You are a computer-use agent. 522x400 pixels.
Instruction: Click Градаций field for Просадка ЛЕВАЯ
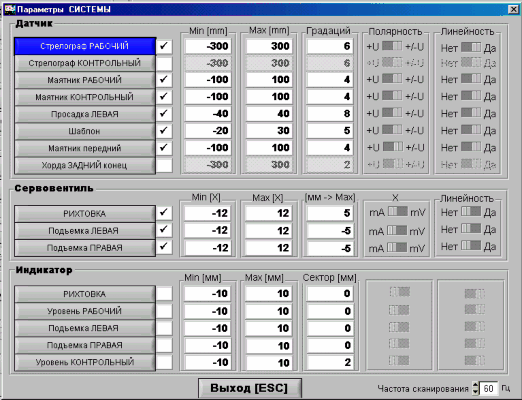[330, 114]
